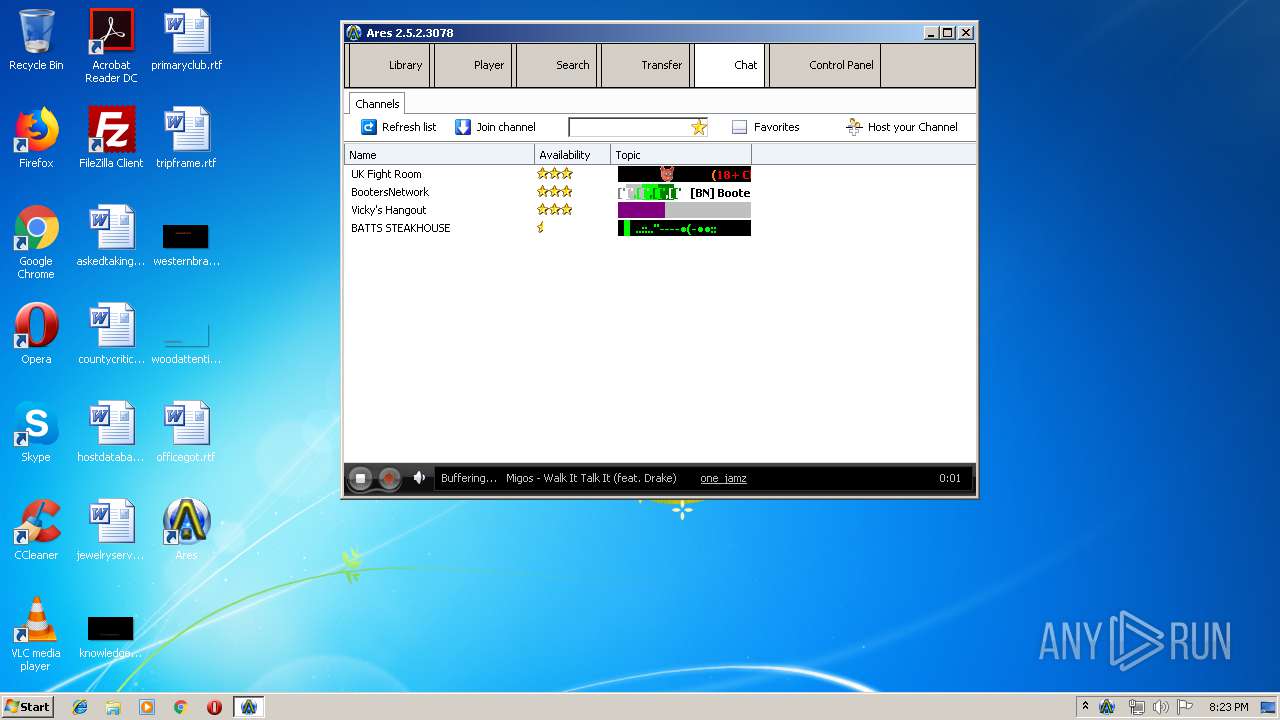Open the countycritic document
1280x720 pixels.
click(x=111, y=334)
